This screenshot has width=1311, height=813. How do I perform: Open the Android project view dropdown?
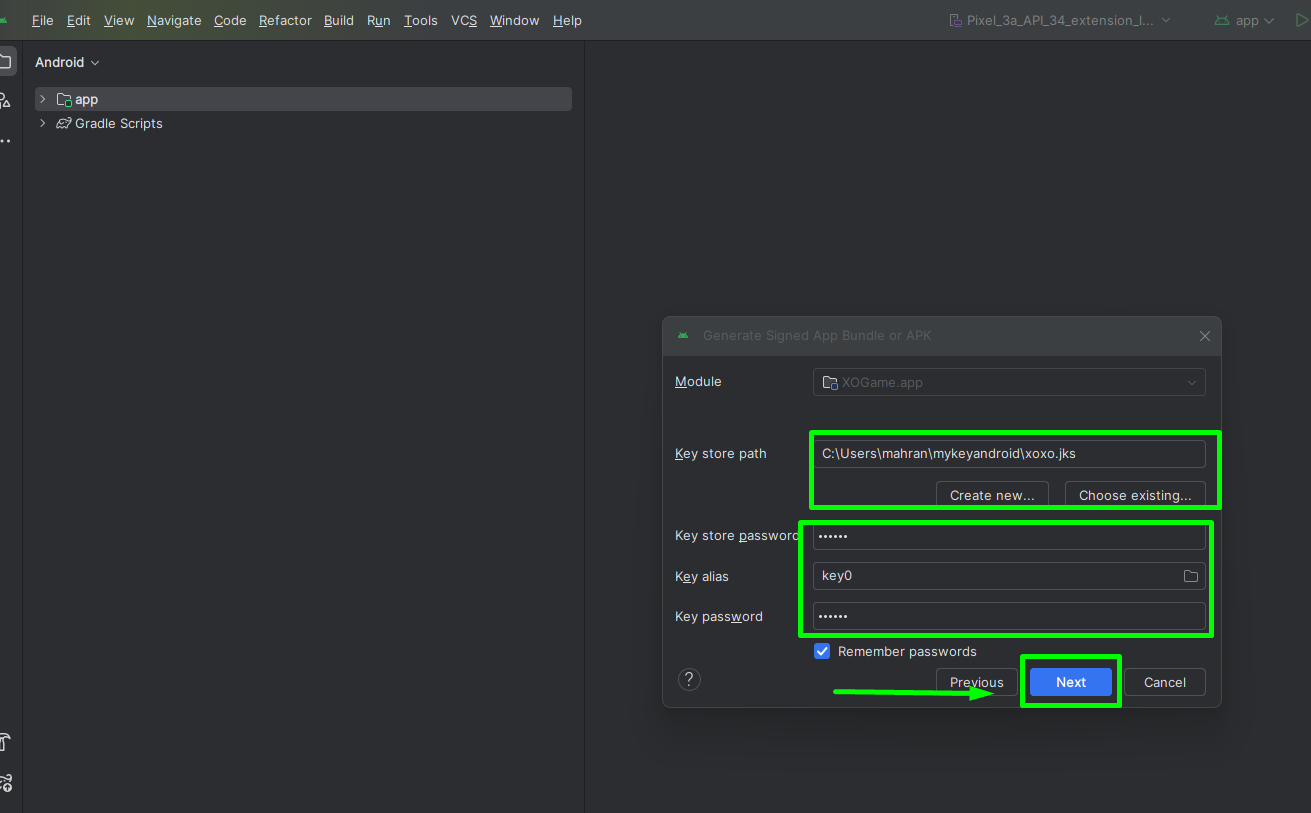point(67,62)
